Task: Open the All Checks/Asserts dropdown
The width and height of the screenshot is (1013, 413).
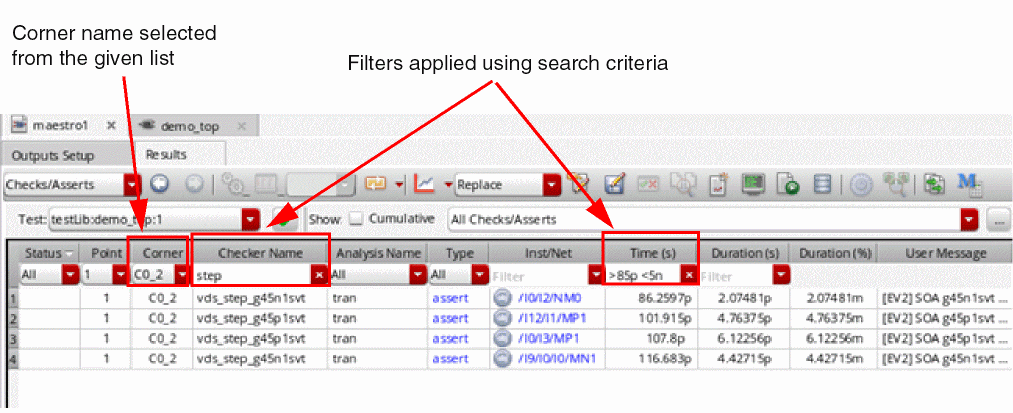Action: [969, 220]
